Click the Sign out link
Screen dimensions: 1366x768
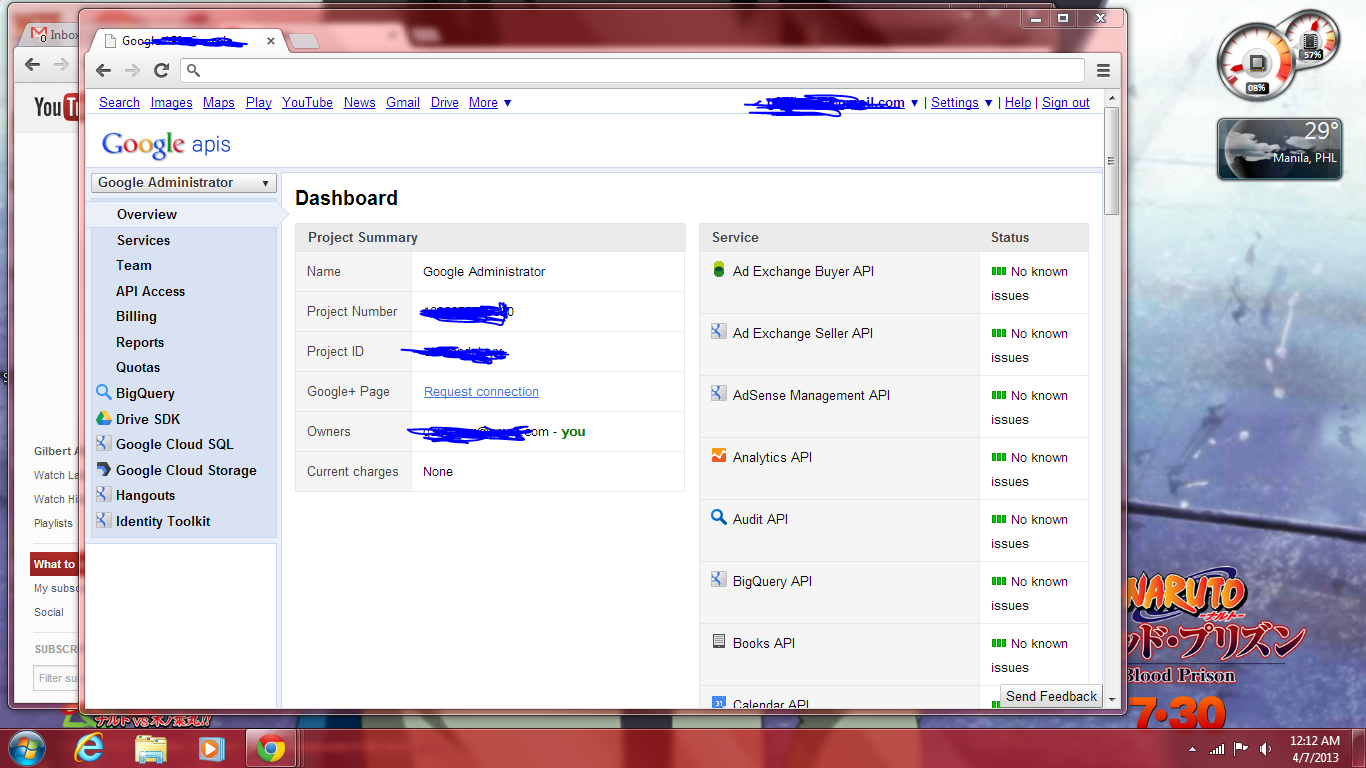(1066, 103)
